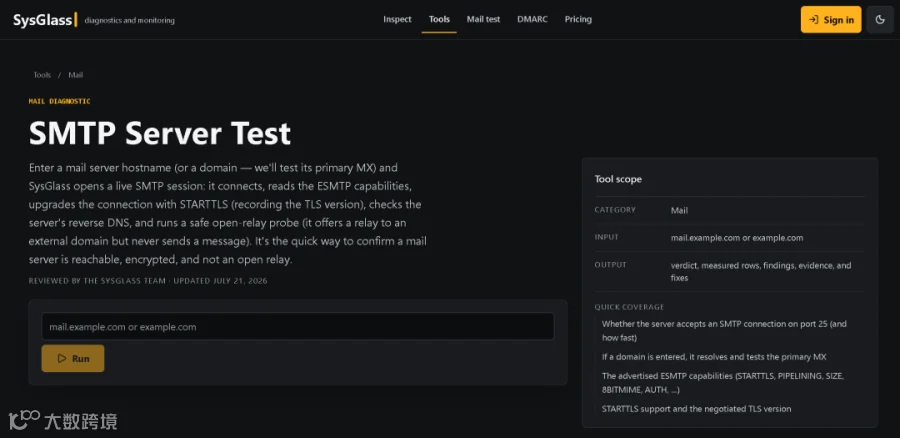
Task: Open the SysGlass logo home link
Action: pyautogui.click(x=45, y=20)
